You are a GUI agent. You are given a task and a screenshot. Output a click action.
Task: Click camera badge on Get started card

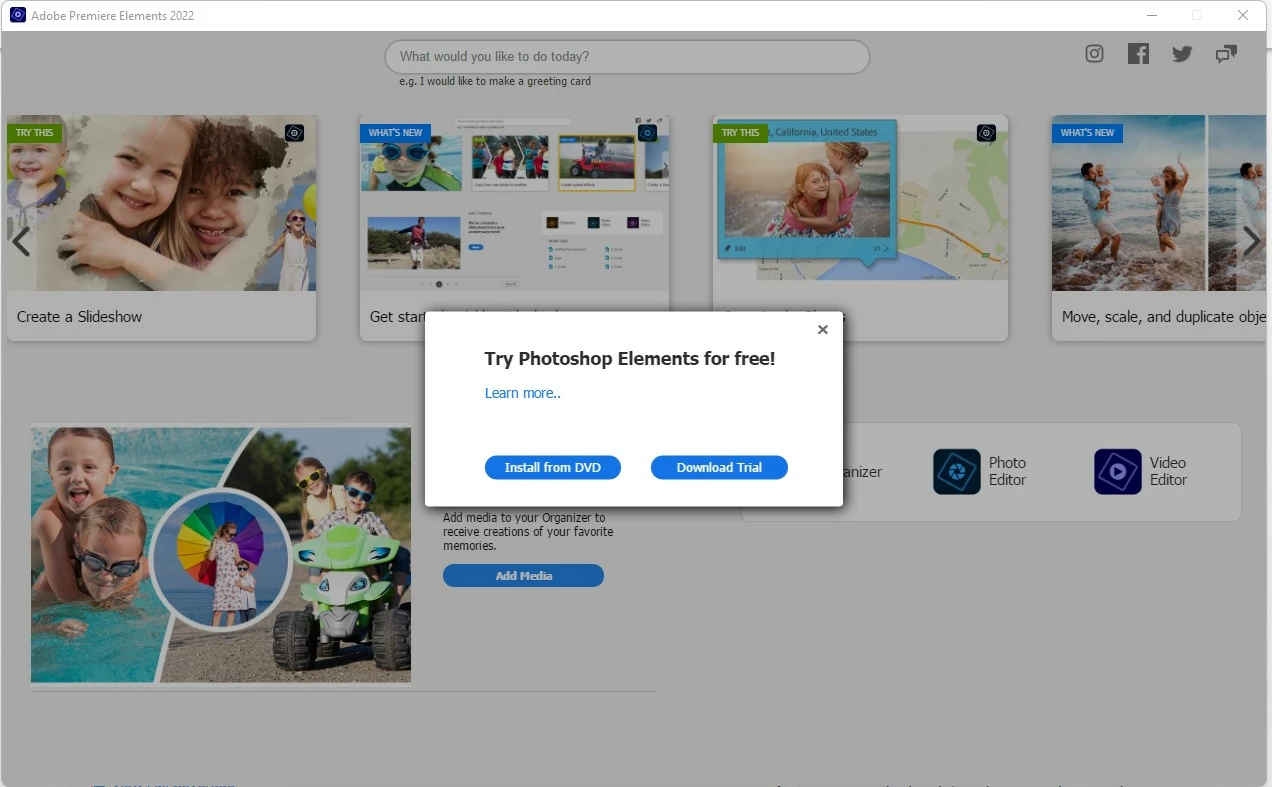click(648, 133)
